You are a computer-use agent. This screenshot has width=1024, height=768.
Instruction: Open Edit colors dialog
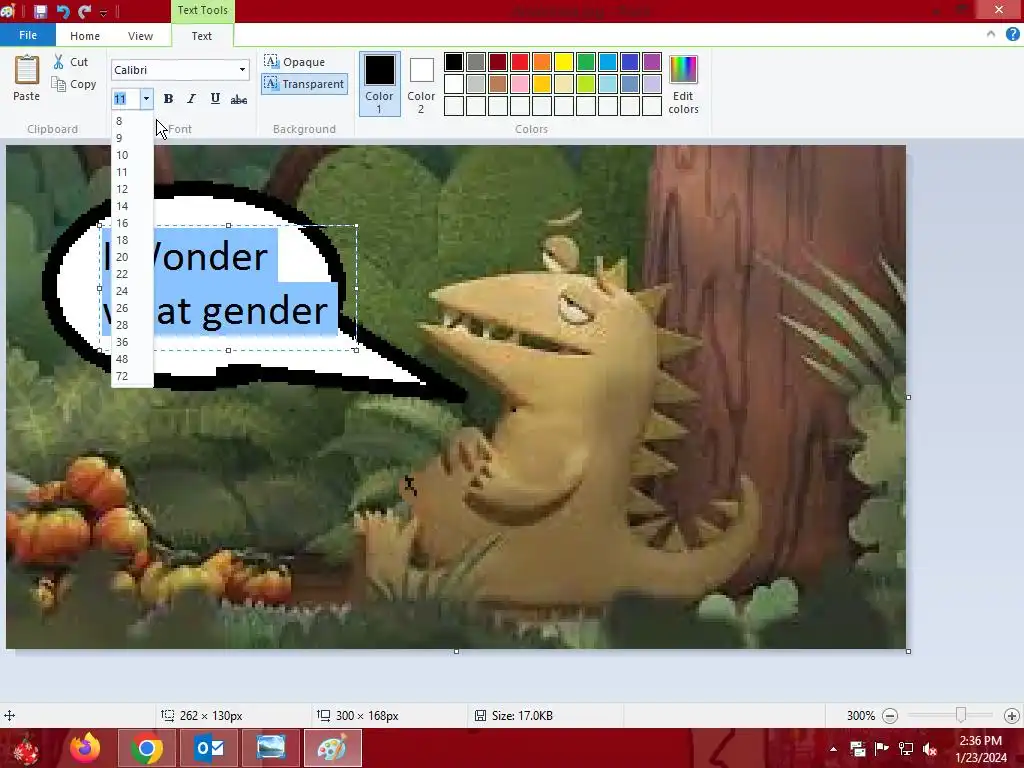[683, 84]
